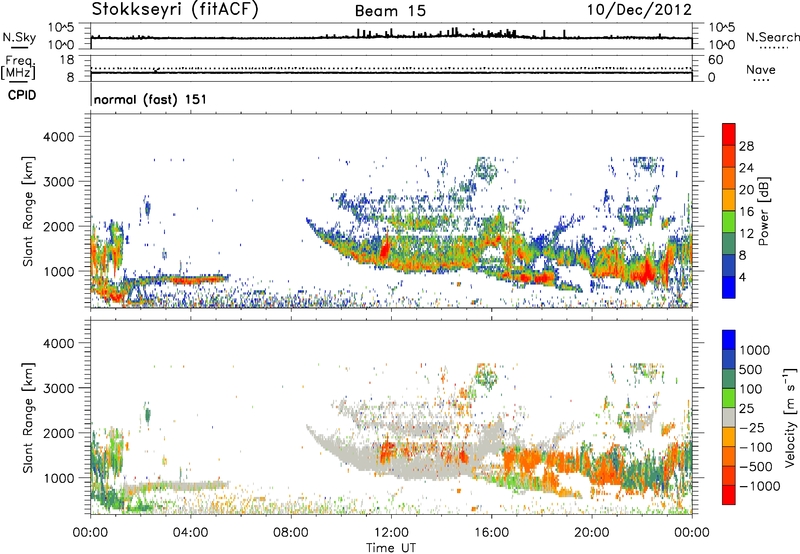Click the solid line sample under N.Sky
This screenshot has width=800, height=554.
(x=20, y=47)
